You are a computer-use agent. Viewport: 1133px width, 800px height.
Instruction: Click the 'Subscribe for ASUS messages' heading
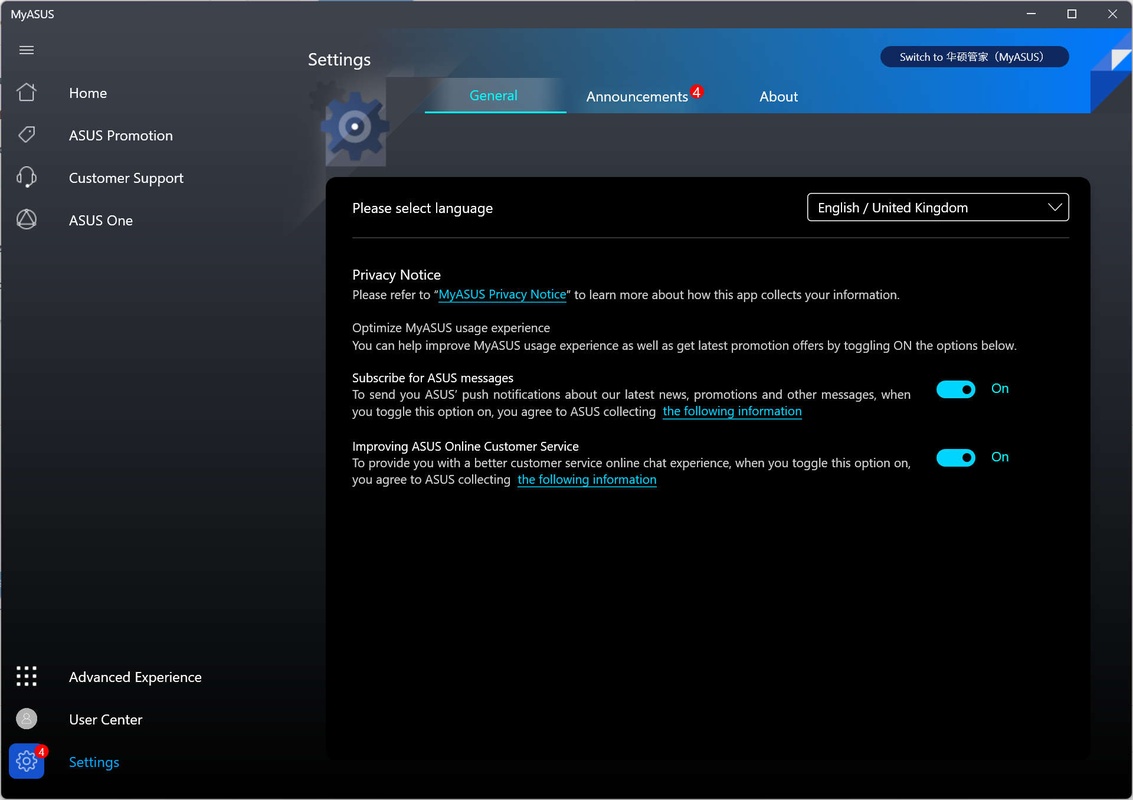[433, 378]
